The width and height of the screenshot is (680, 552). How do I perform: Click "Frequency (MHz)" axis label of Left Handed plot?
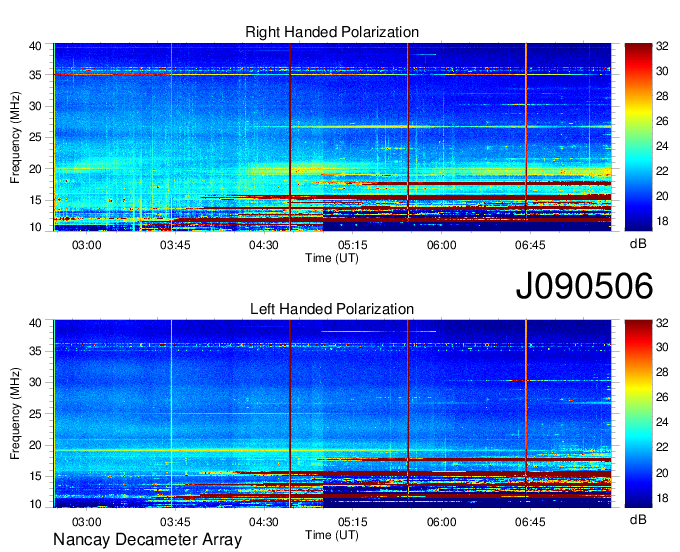coord(15,414)
